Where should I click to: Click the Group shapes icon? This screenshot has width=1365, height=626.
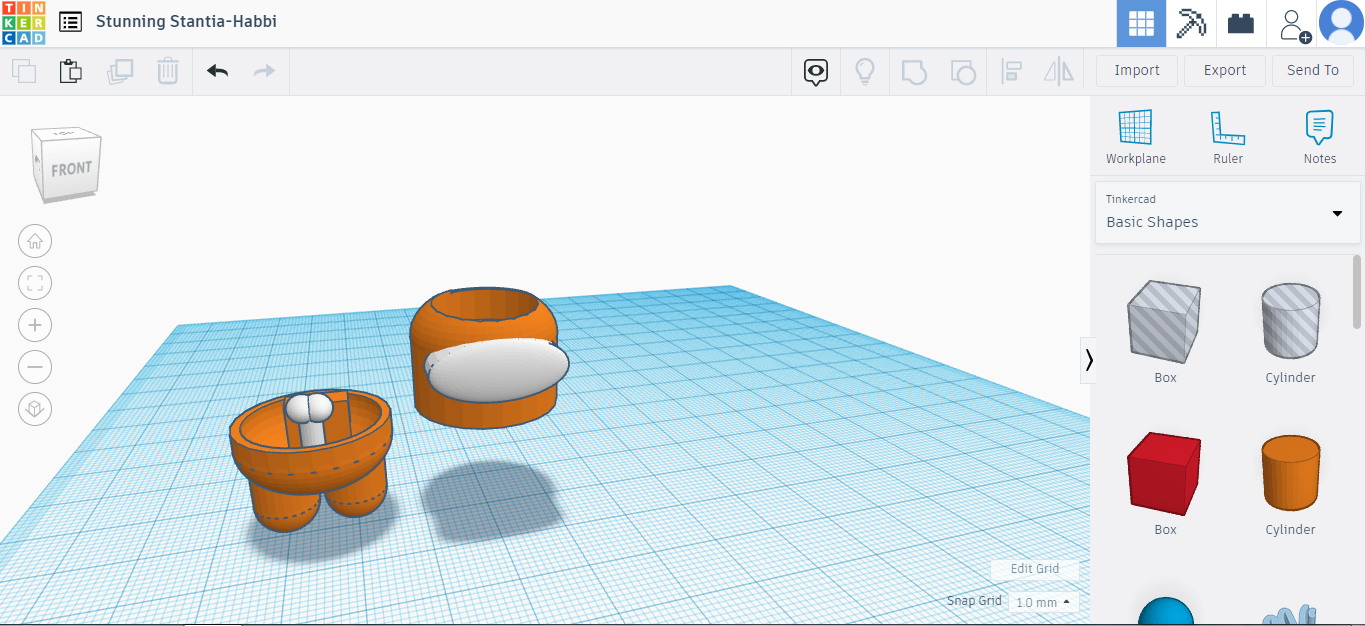914,71
